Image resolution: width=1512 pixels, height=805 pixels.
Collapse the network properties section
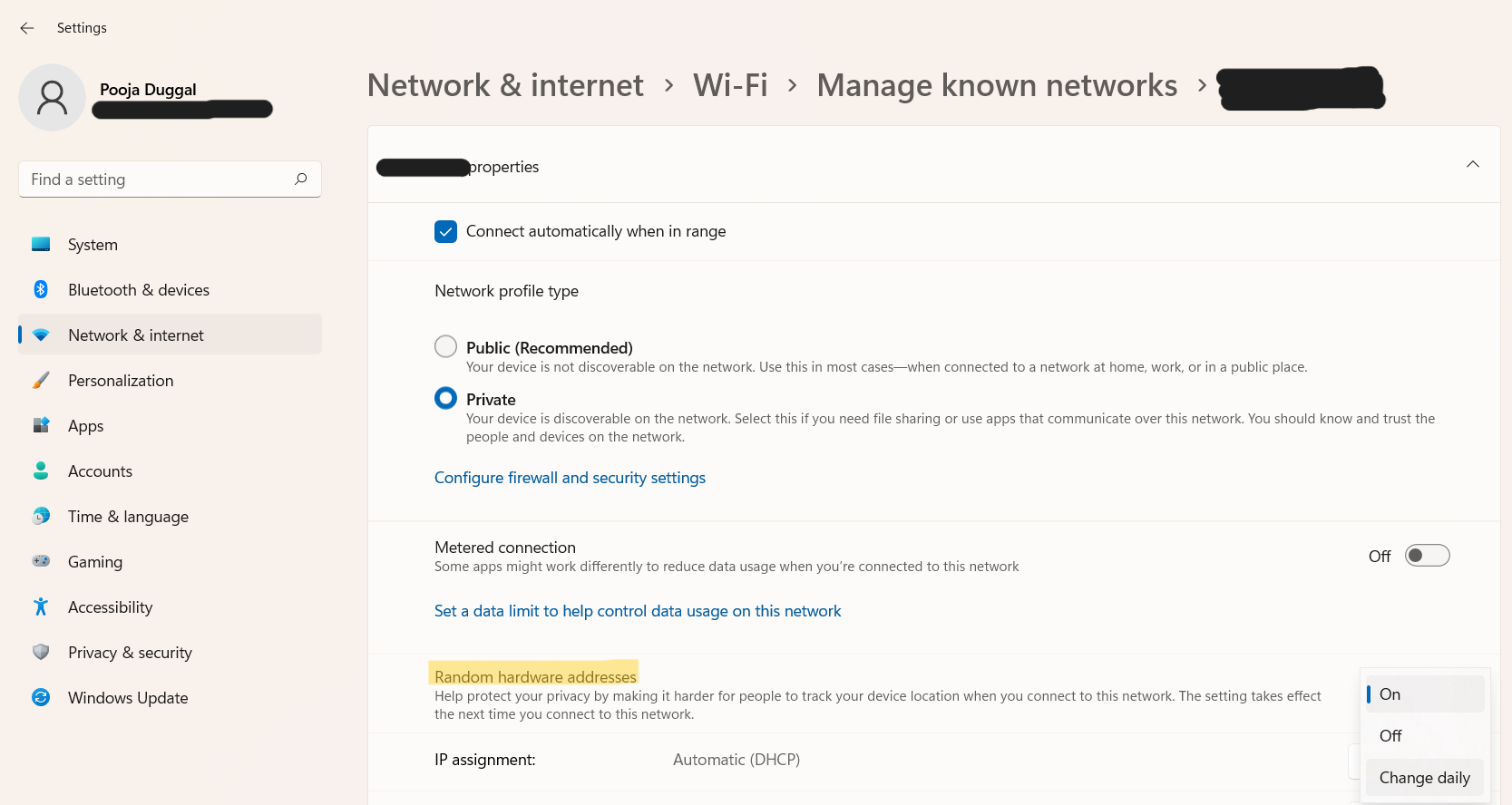(x=1472, y=165)
